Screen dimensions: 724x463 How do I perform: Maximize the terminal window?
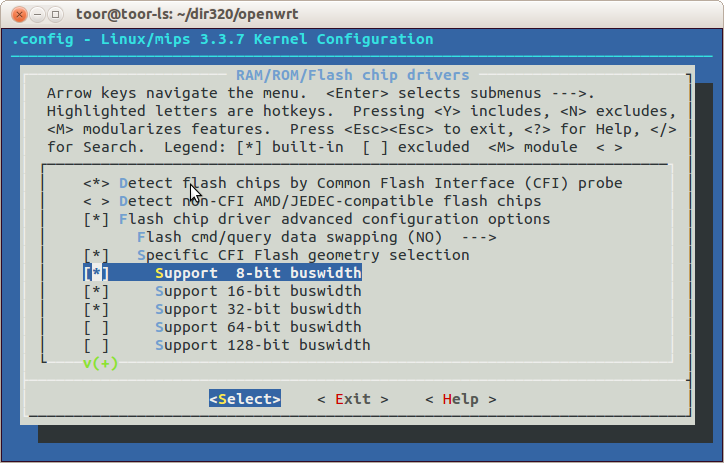pos(55,14)
